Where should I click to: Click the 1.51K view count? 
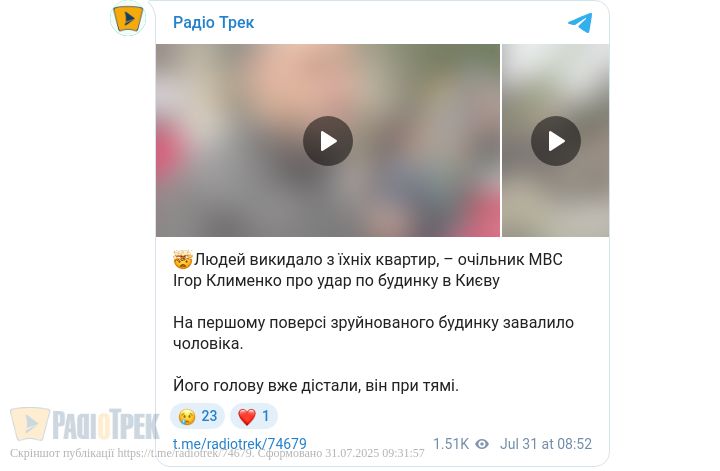(451, 444)
